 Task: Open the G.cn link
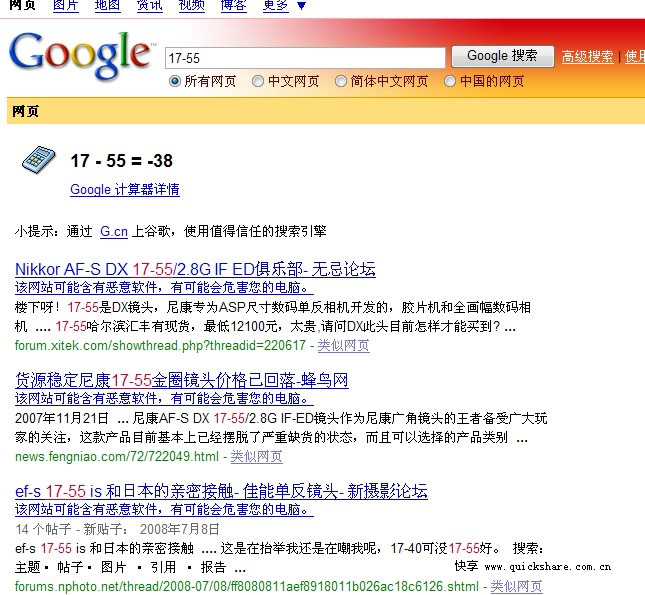114,231
